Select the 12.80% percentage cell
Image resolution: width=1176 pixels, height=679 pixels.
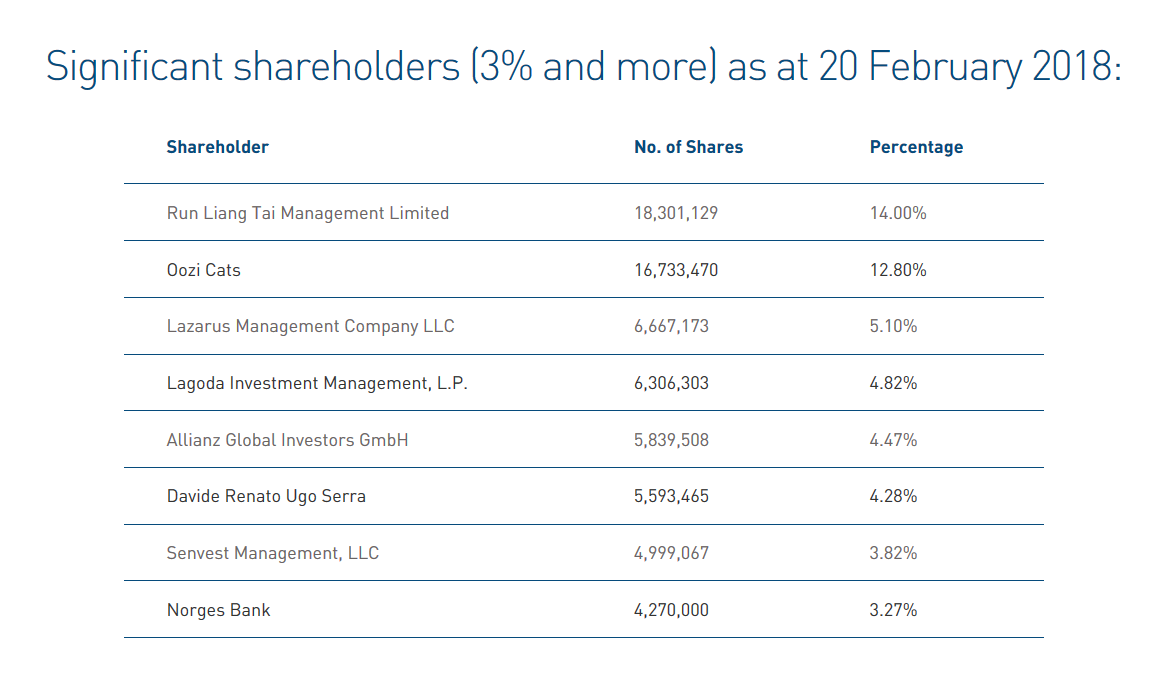pyautogui.click(x=898, y=270)
